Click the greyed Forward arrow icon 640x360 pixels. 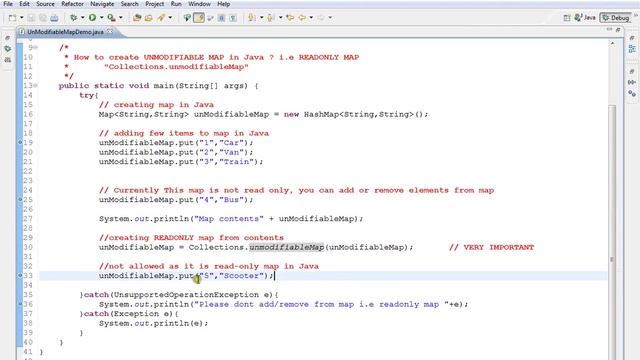click(x=321, y=18)
